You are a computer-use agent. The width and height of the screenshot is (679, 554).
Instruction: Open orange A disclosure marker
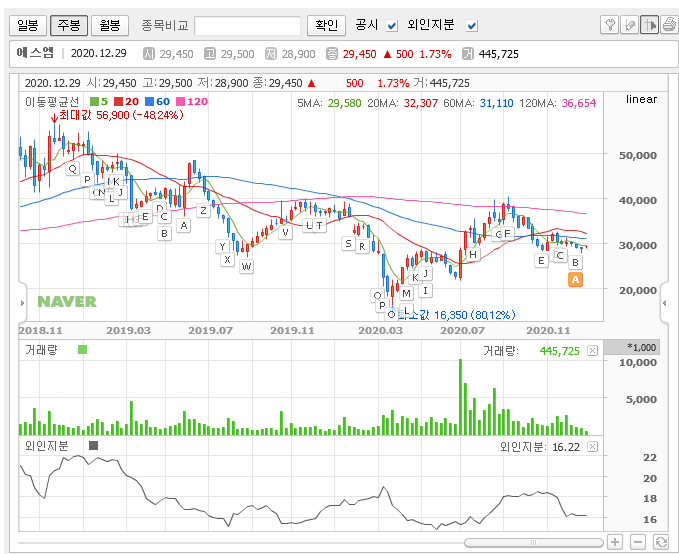(575, 279)
